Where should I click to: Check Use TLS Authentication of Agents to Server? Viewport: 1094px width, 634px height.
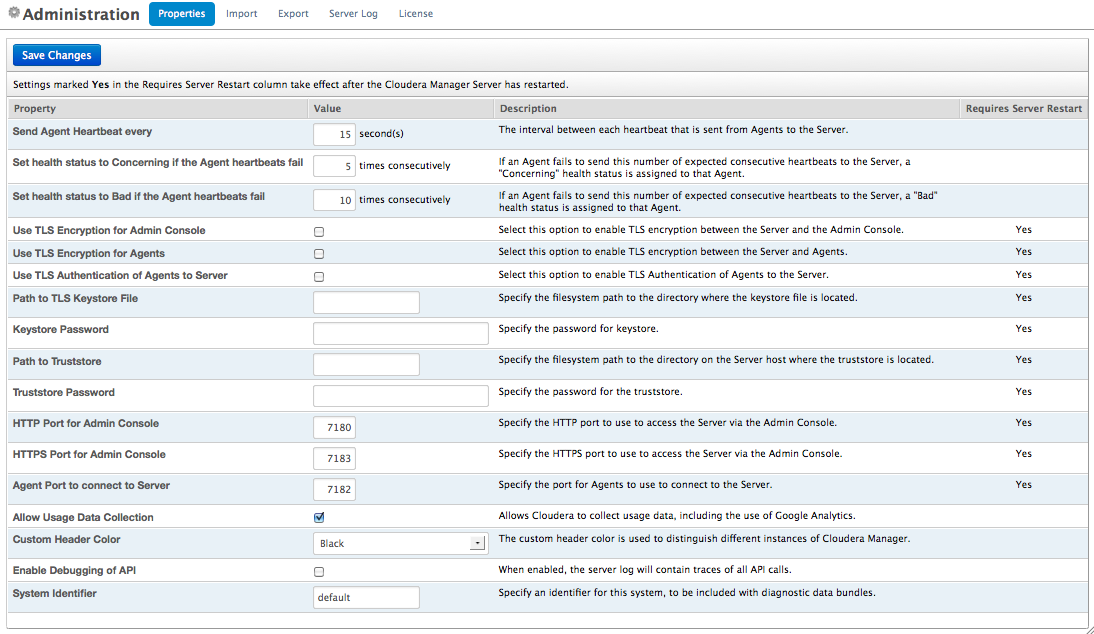[319, 277]
